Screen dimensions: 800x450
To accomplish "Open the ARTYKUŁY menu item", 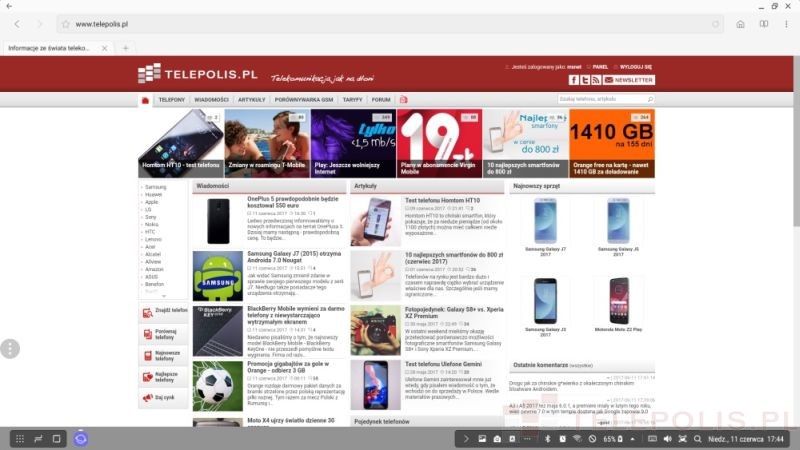I will click(252, 100).
